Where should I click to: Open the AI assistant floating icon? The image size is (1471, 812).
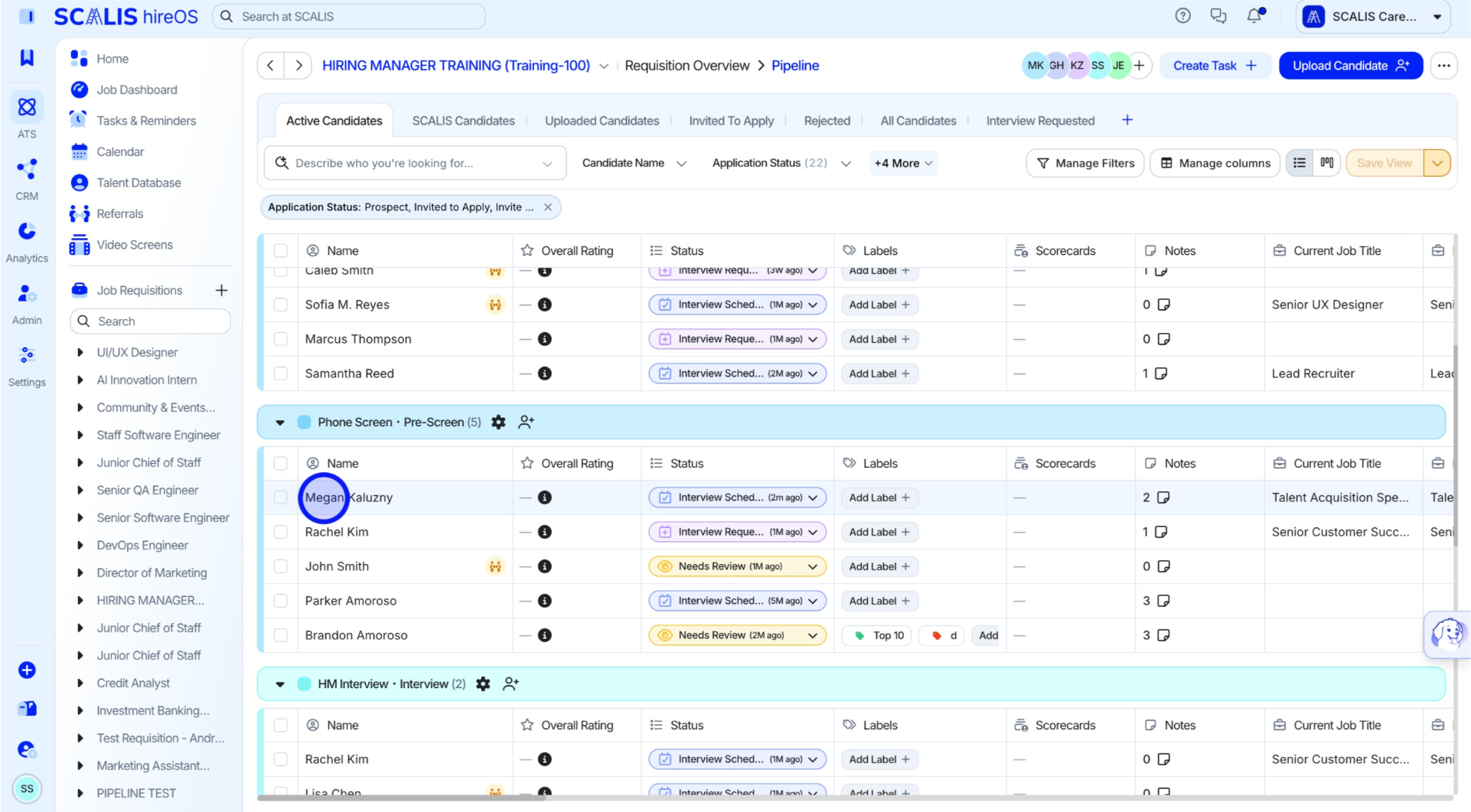point(1447,634)
